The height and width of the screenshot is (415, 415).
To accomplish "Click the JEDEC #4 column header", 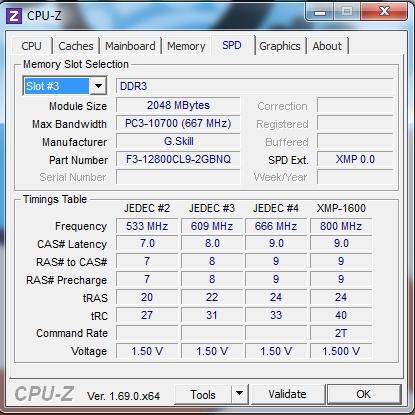I will tap(276, 208).
